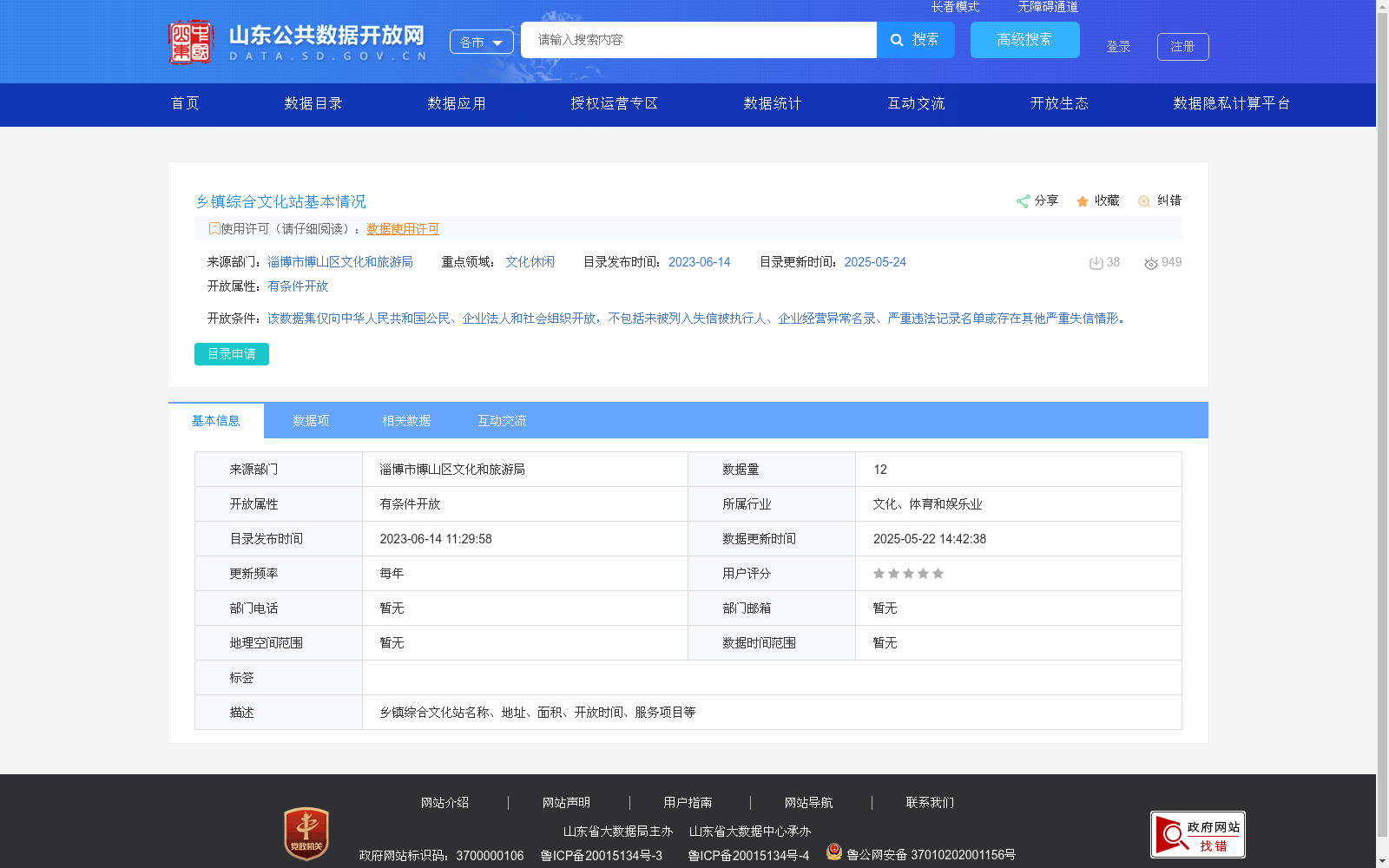Click the scrollbar down arrow
The height and width of the screenshot is (868, 1389).
(x=1382, y=861)
